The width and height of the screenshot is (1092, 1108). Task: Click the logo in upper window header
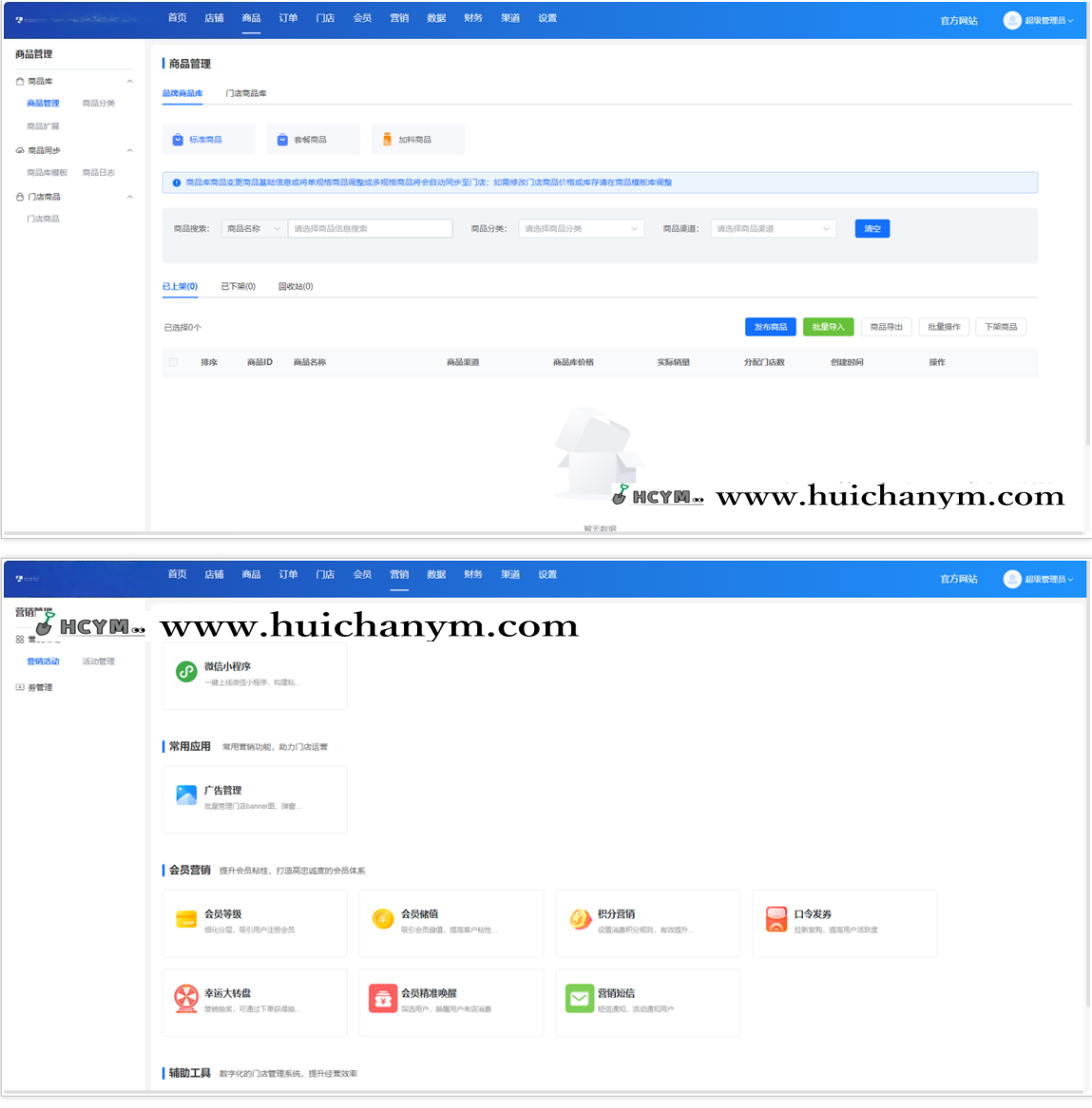pos(19,20)
